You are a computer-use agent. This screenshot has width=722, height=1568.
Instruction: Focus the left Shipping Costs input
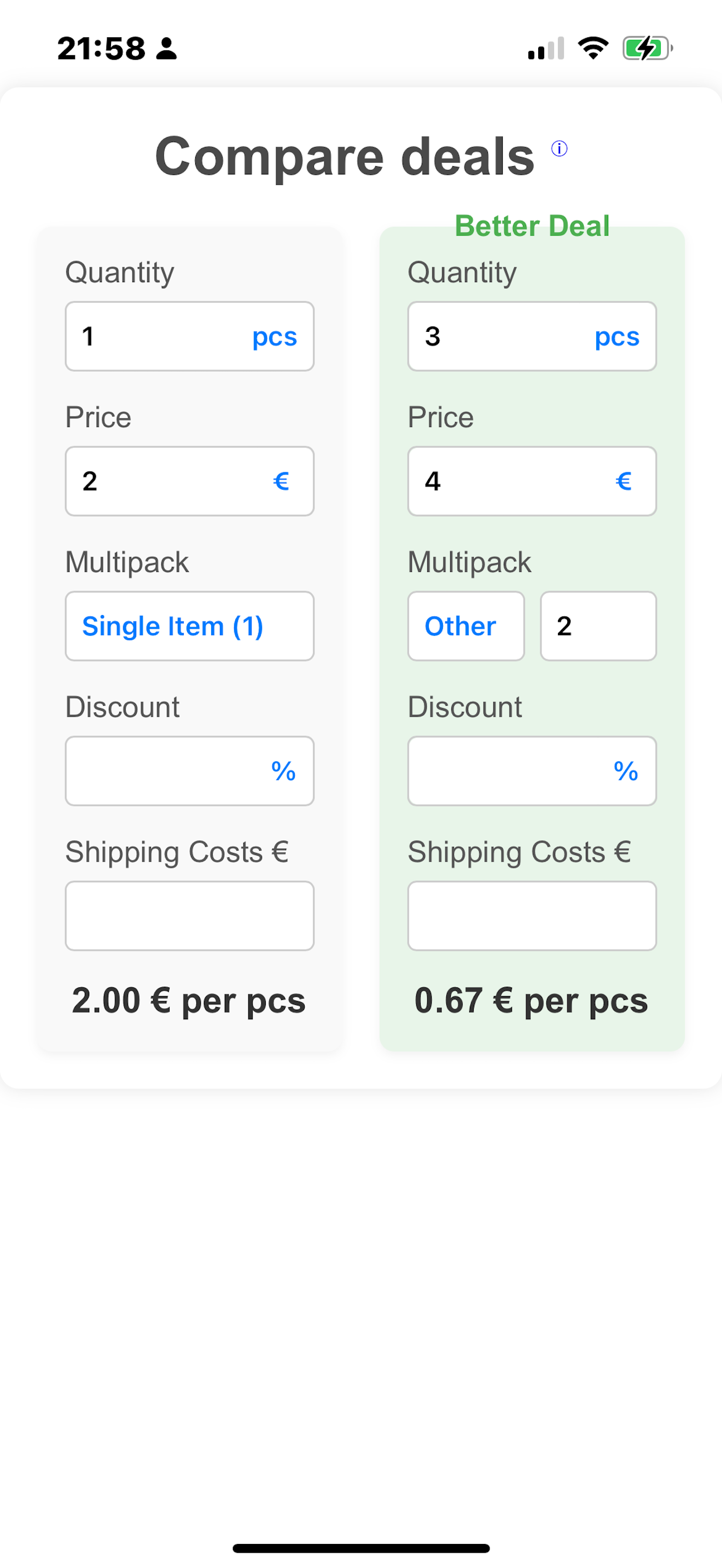point(189,916)
